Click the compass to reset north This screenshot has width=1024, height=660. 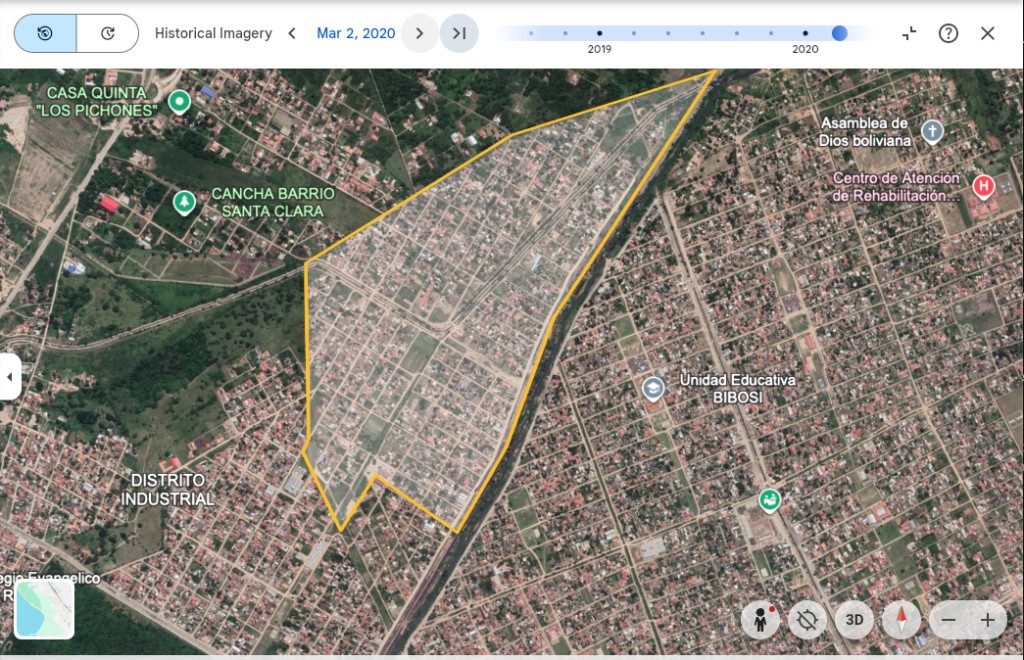pyautogui.click(x=901, y=620)
